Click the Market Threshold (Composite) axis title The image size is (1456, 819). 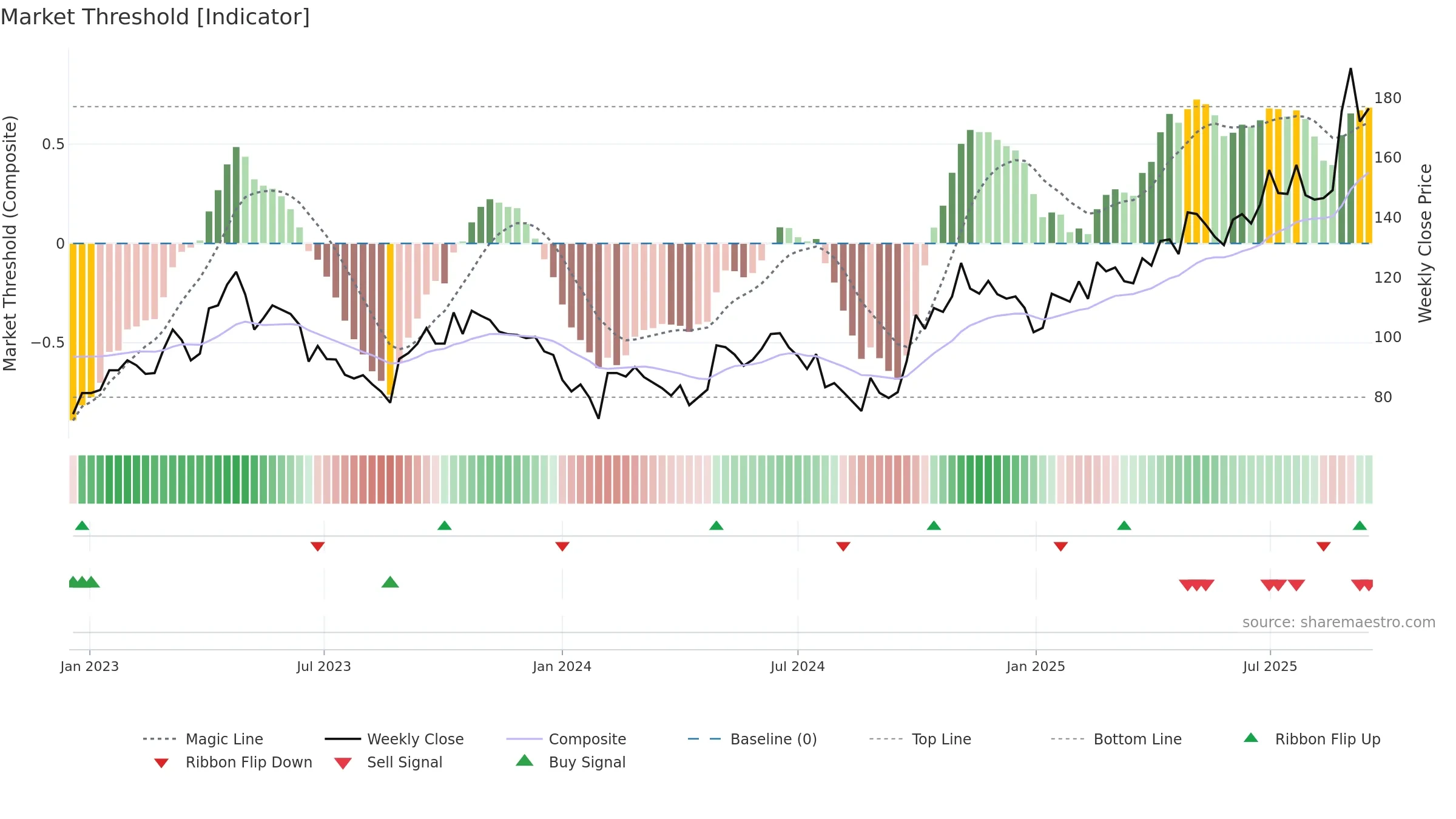(10, 243)
